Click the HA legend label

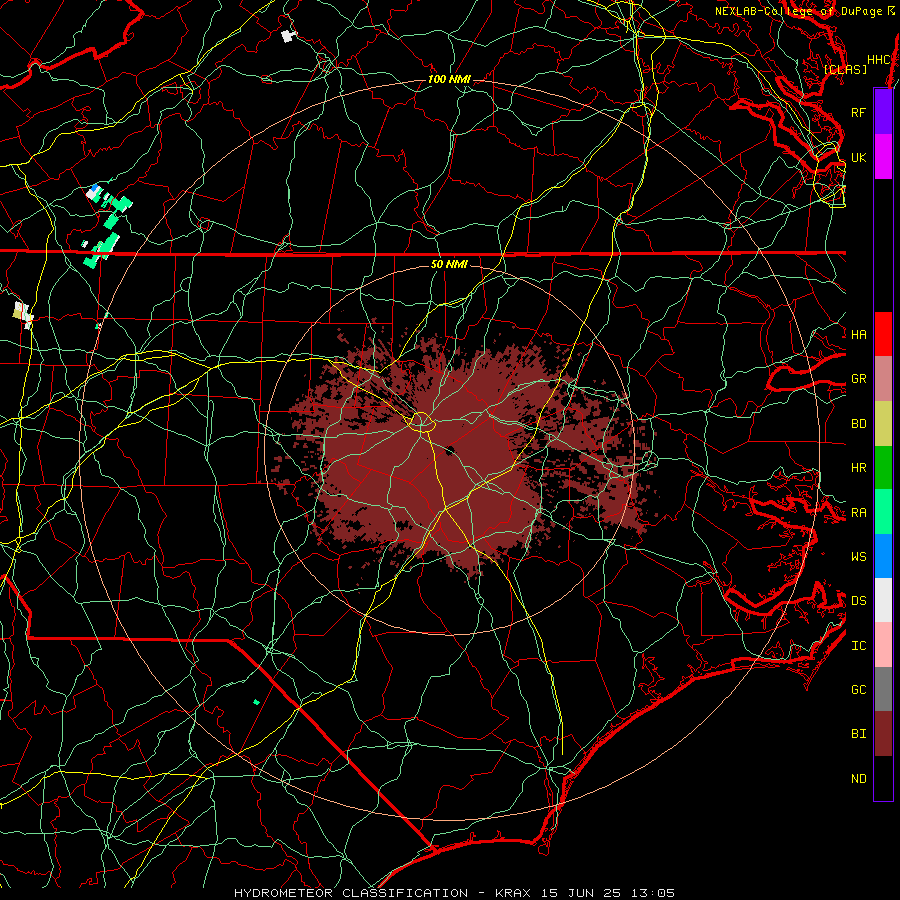click(x=858, y=335)
